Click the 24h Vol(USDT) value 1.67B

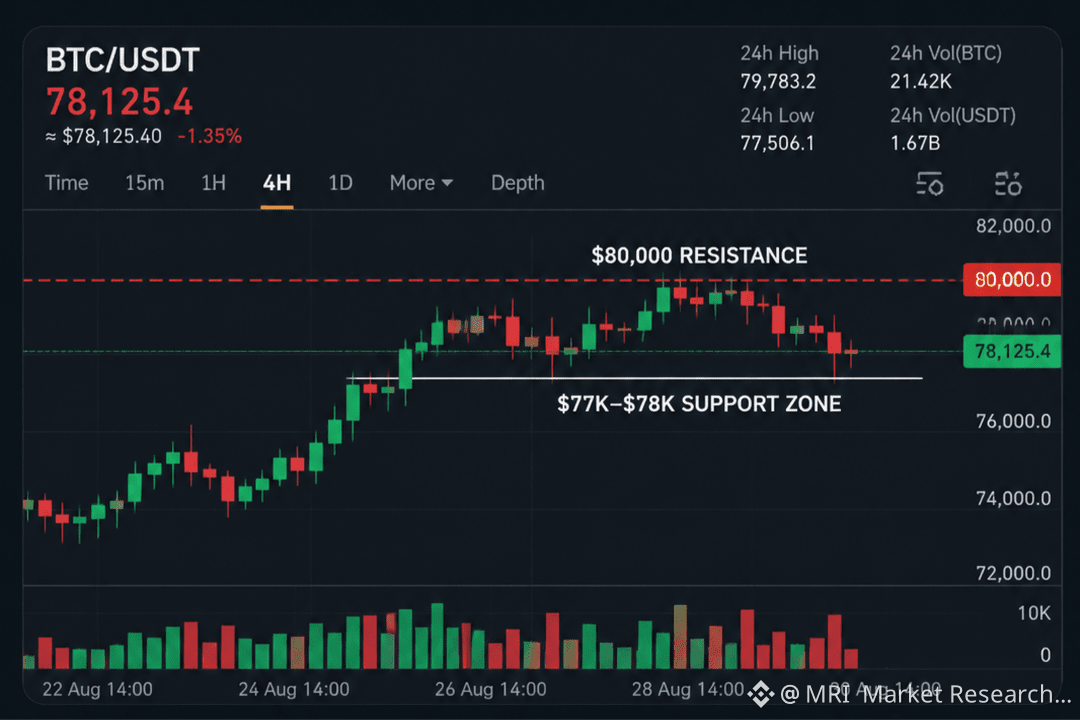pos(915,143)
